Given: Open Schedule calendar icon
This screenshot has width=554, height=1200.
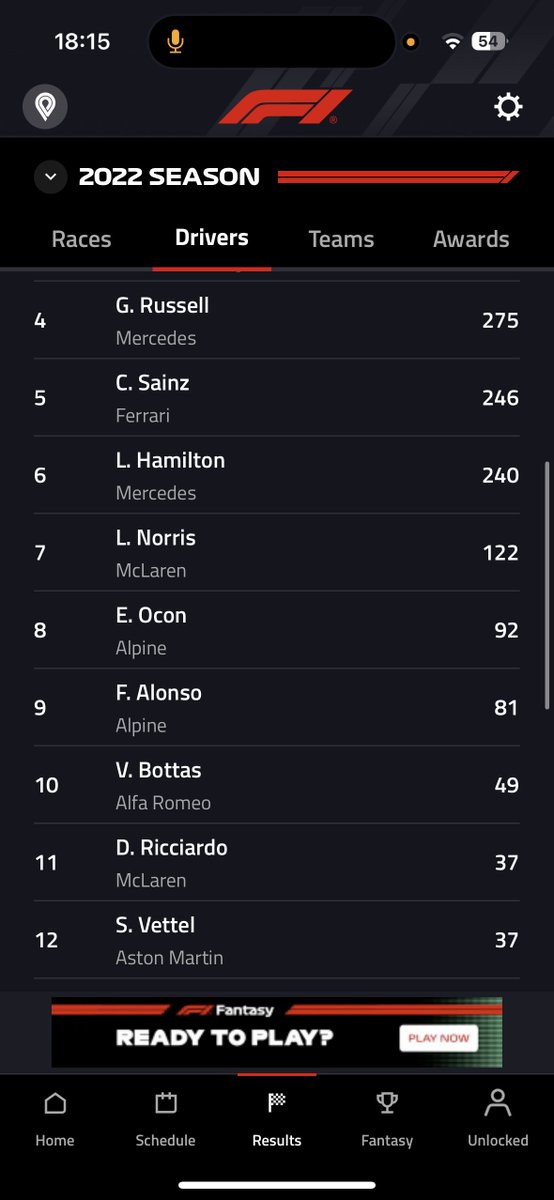Looking at the screenshot, I should [x=166, y=1104].
